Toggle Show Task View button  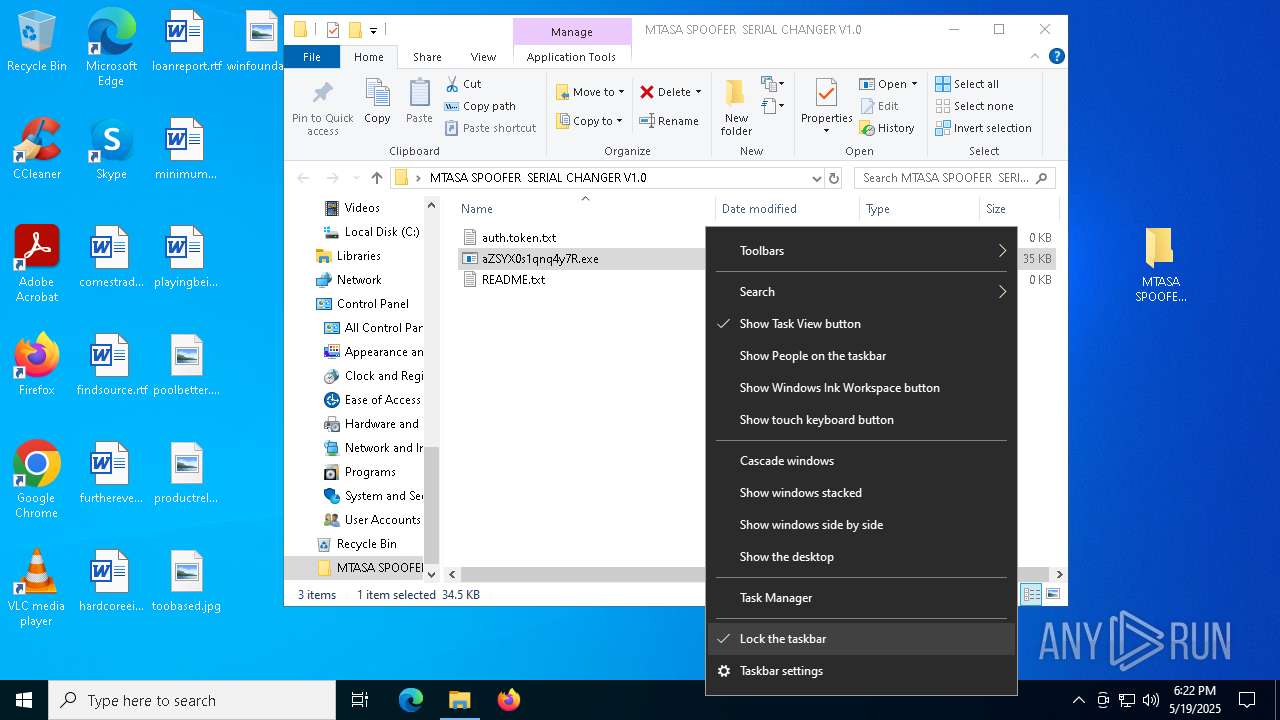click(x=861, y=324)
